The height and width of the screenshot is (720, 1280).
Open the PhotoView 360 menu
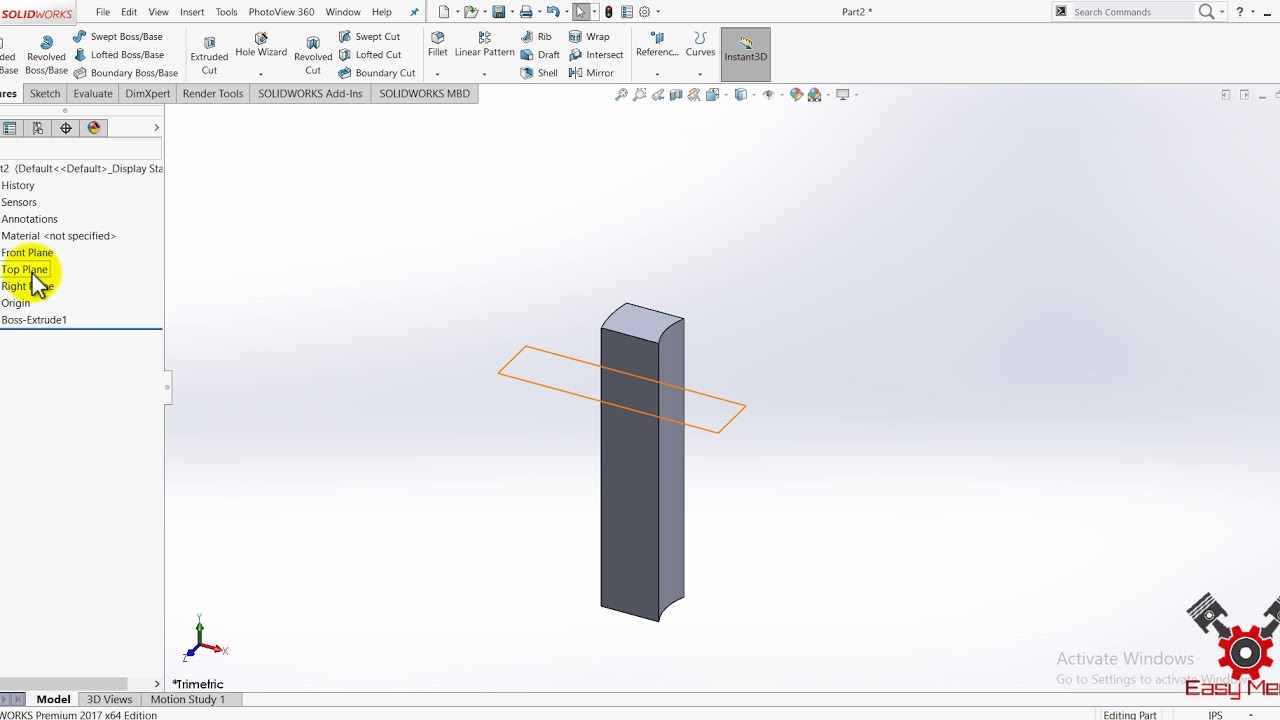(281, 12)
